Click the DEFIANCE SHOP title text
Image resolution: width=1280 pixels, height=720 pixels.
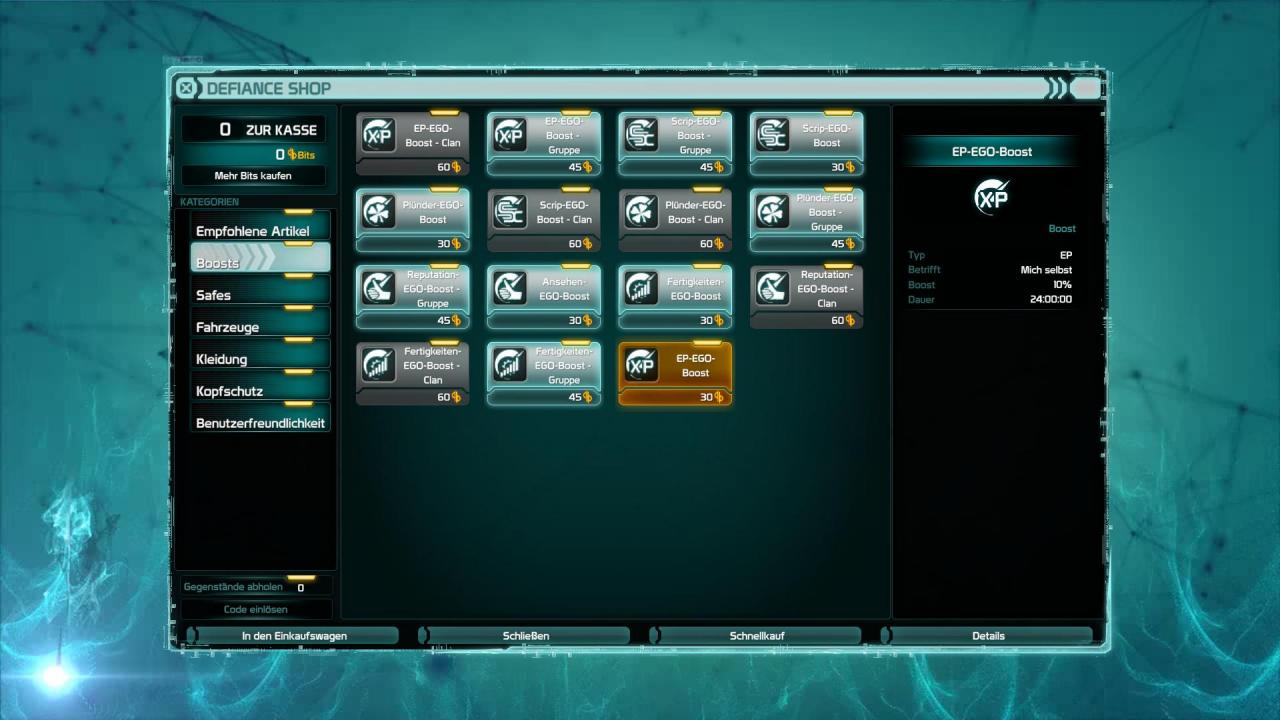coord(268,89)
